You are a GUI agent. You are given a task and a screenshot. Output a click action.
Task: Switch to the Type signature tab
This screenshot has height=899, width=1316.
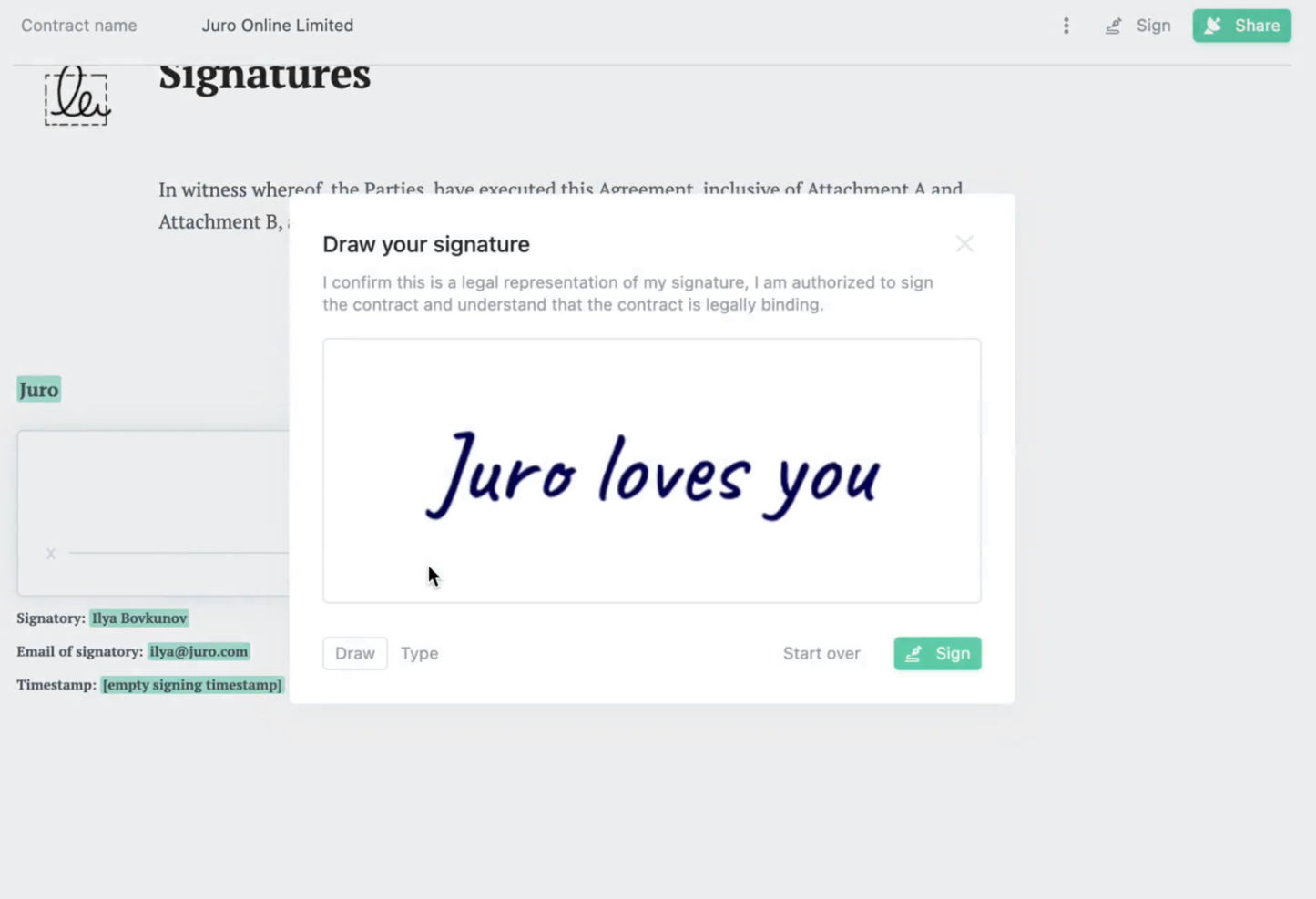(x=420, y=653)
